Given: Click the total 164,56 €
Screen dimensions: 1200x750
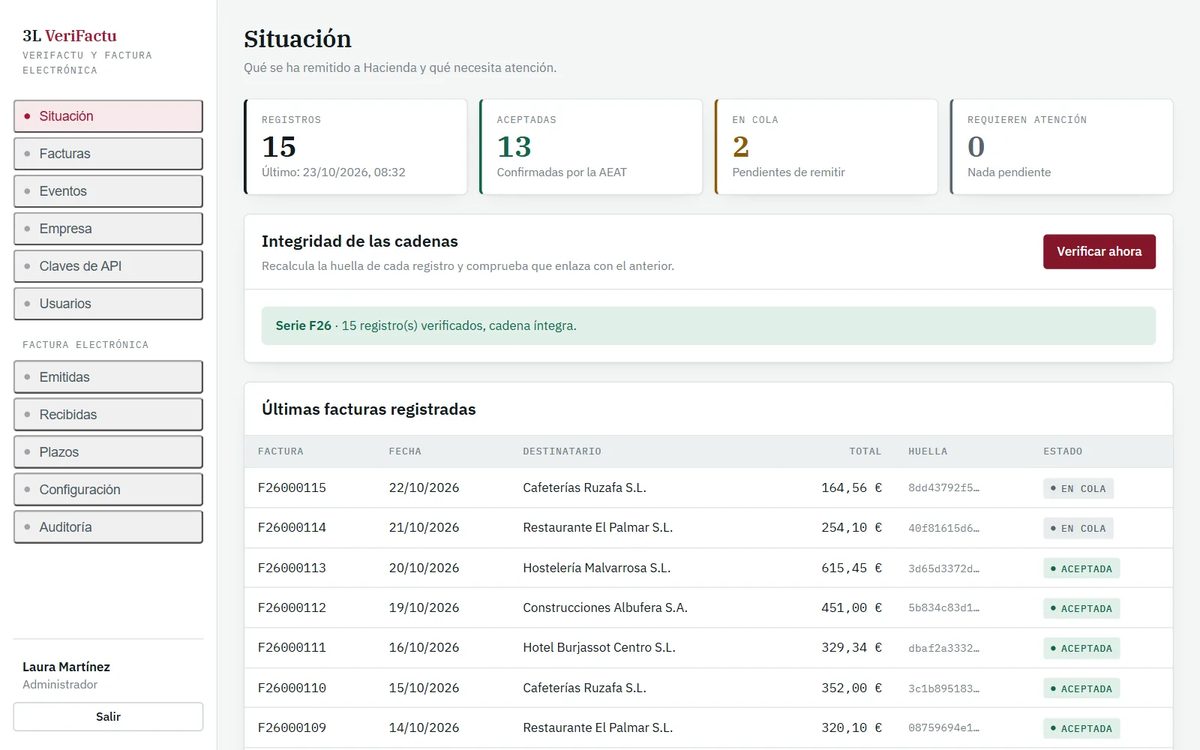Looking at the screenshot, I should [851, 488].
